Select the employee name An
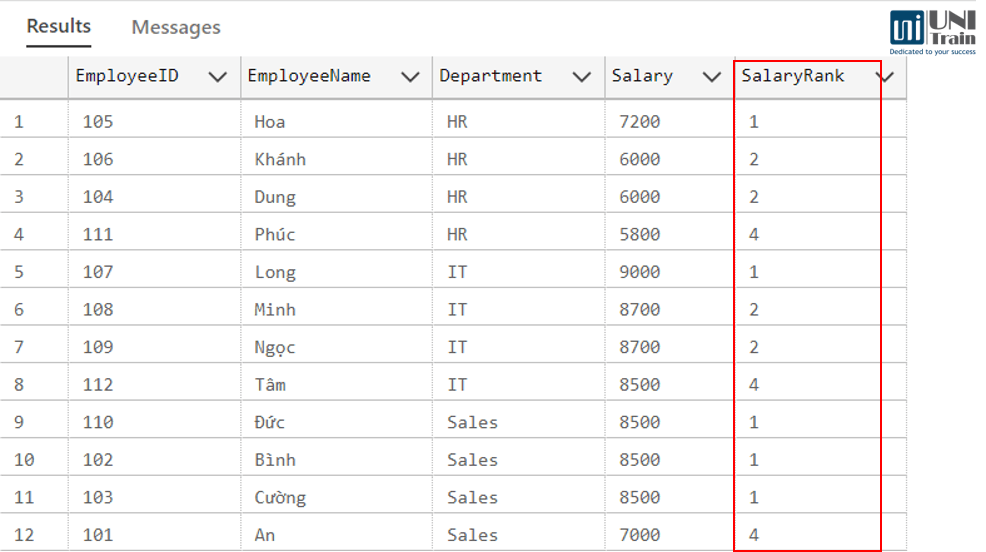Viewport: 986px width, 552px height. point(265,534)
